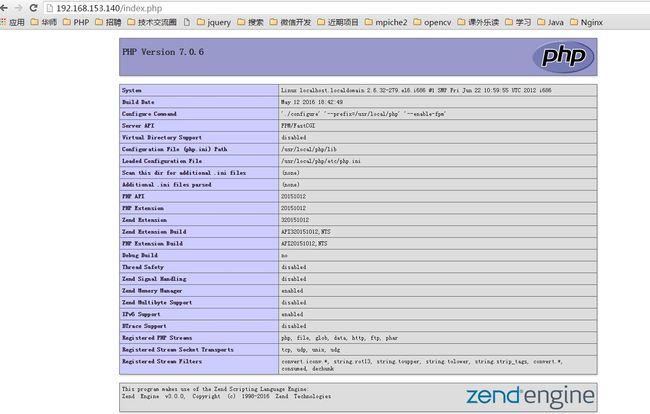This screenshot has width=650, height=414.
Task: Open the 招聘 bookmark folder
Action: (108, 22)
